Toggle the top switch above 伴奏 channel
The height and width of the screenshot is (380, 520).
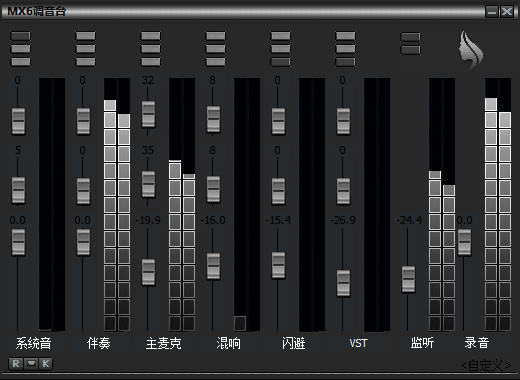click(x=85, y=36)
